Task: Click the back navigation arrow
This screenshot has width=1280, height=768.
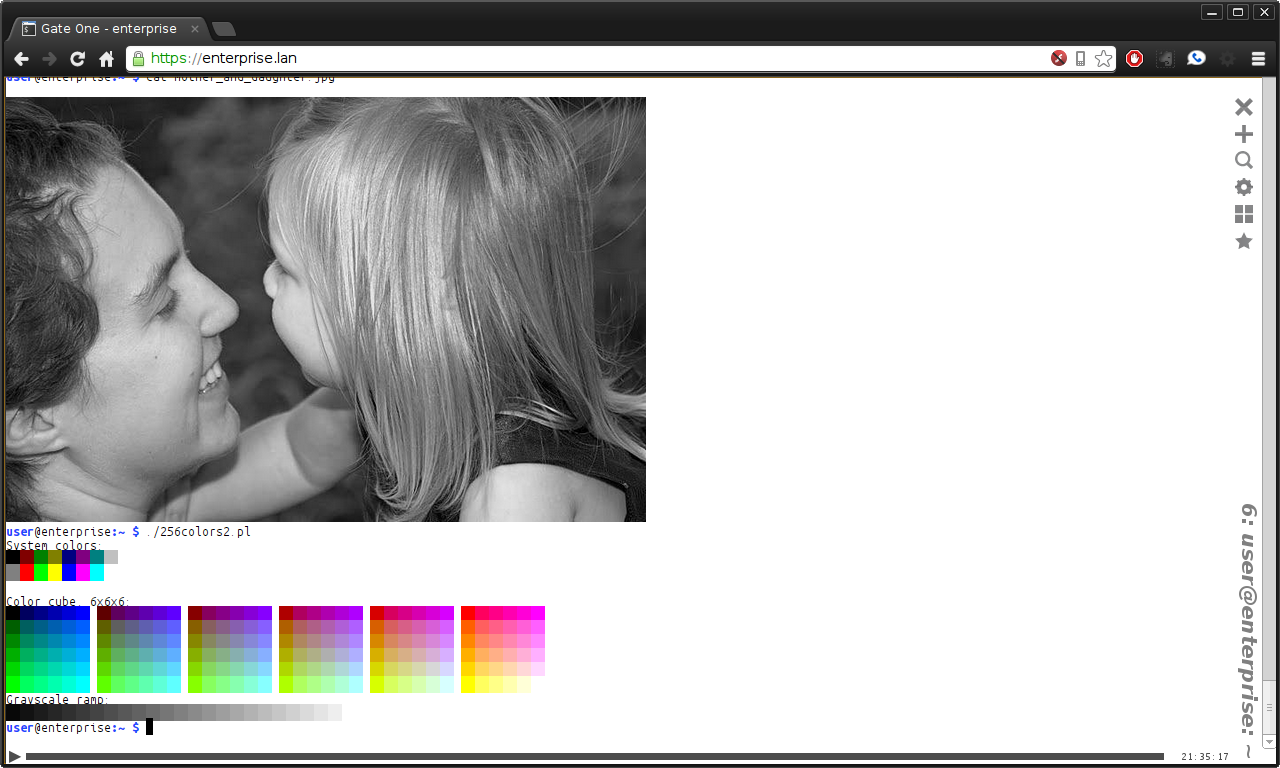Action: coord(21,58)
